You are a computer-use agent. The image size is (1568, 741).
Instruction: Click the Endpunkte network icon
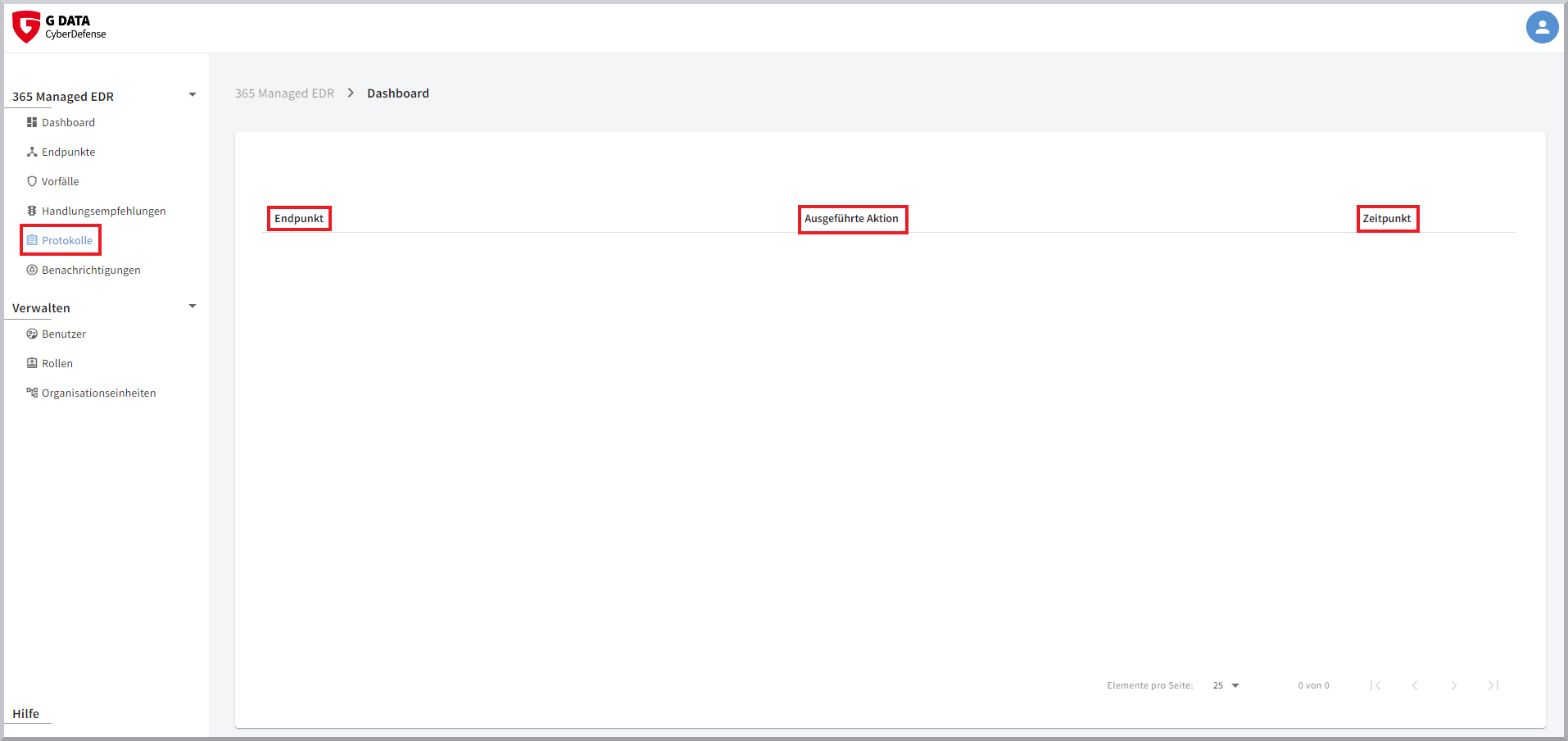32,152
